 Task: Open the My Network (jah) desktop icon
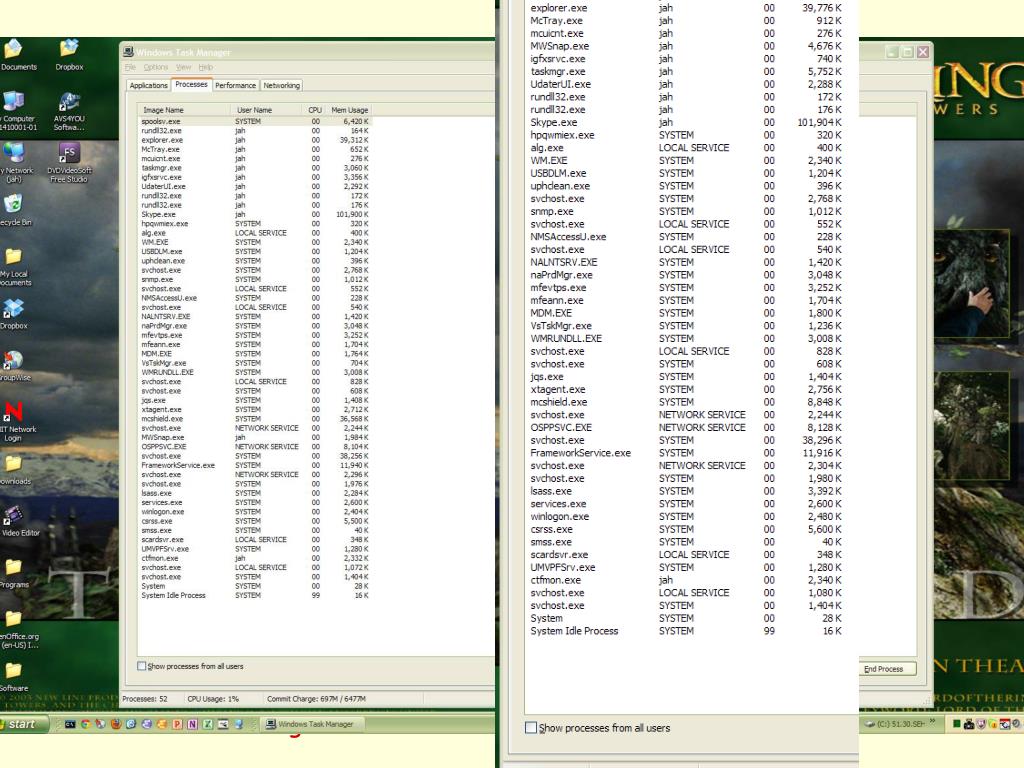[x=15, y=163]
